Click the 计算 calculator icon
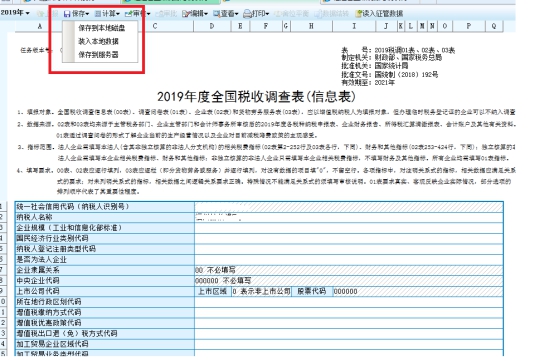554x361 pixels. [98, 14]
